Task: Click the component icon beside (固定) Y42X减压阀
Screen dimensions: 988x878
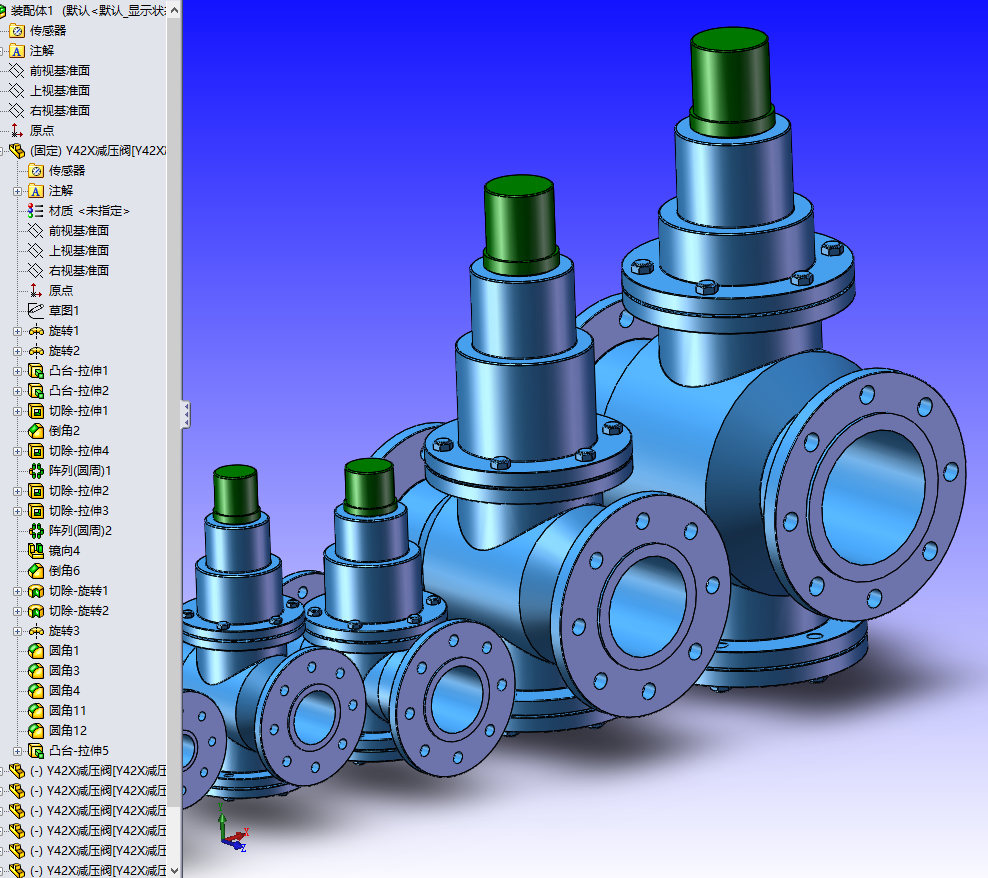Action: (17, 151)
